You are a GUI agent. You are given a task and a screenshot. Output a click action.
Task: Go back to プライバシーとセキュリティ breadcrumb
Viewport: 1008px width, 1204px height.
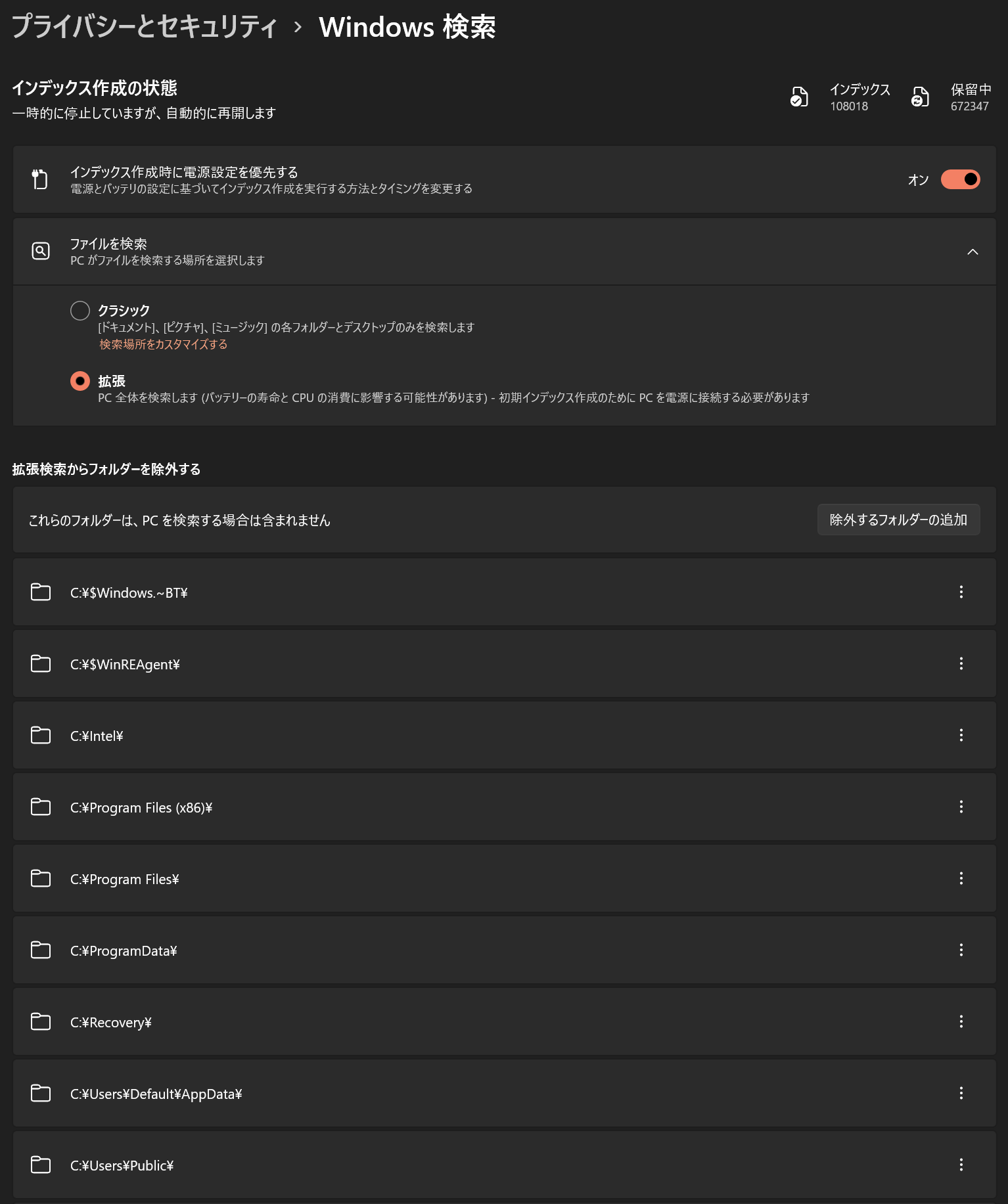tap(145, 27)
